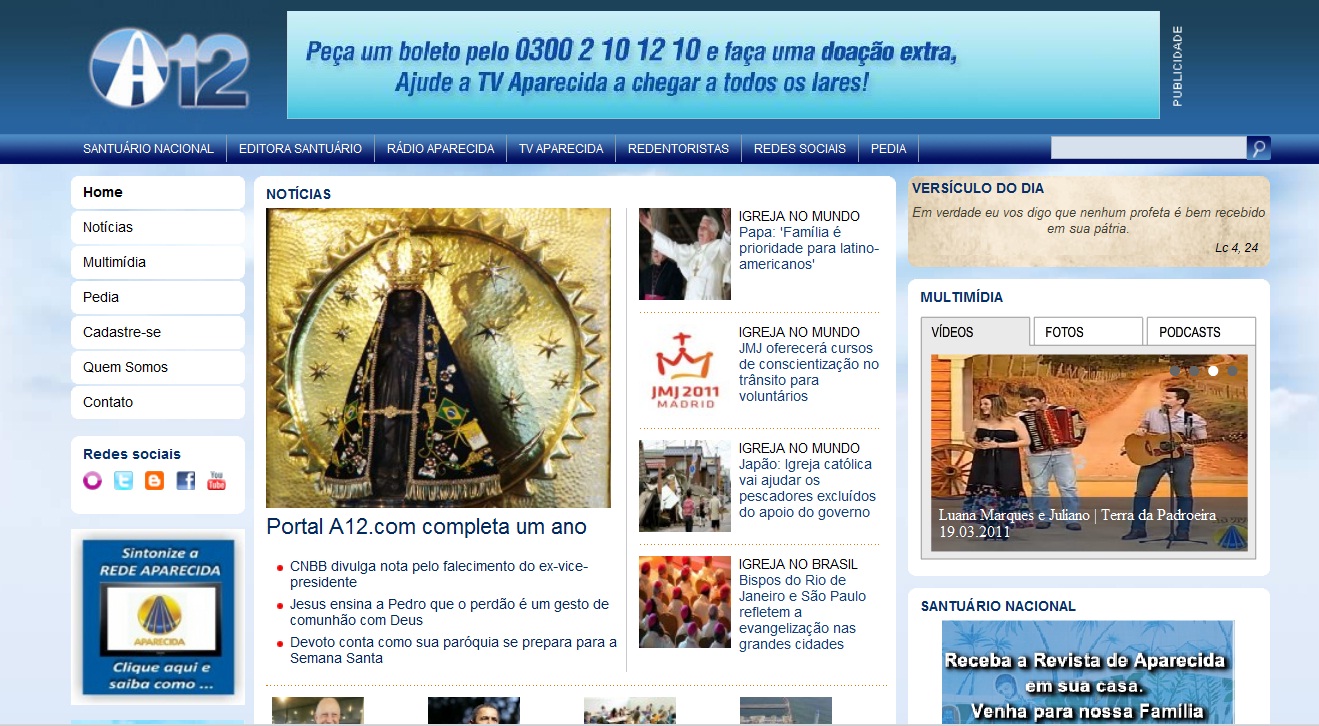The image size is (1319, 726).
Task: Switch to the Podcasts tab
Action: [1200, 332]
